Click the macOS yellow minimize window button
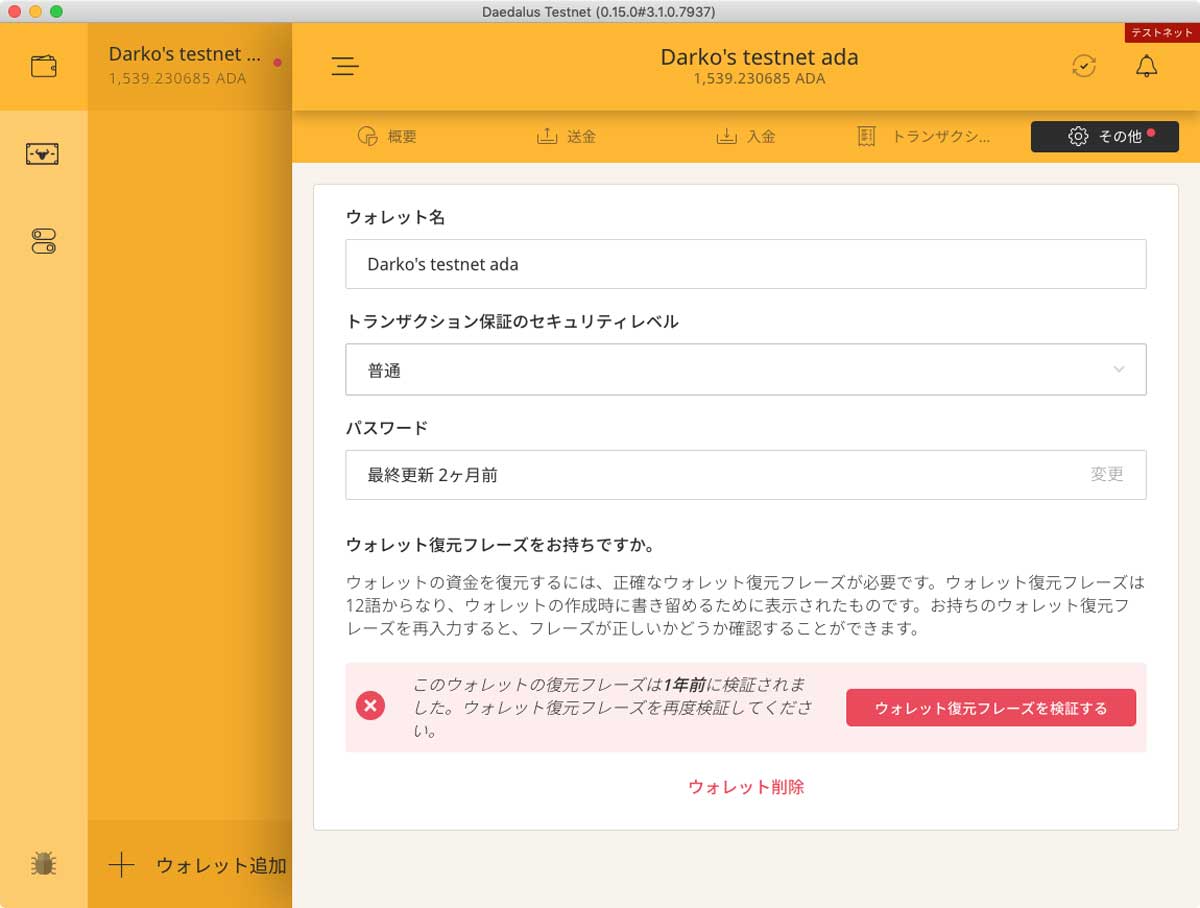The height and width of the screenshot is (908, 1200). [x=35, y=11]
